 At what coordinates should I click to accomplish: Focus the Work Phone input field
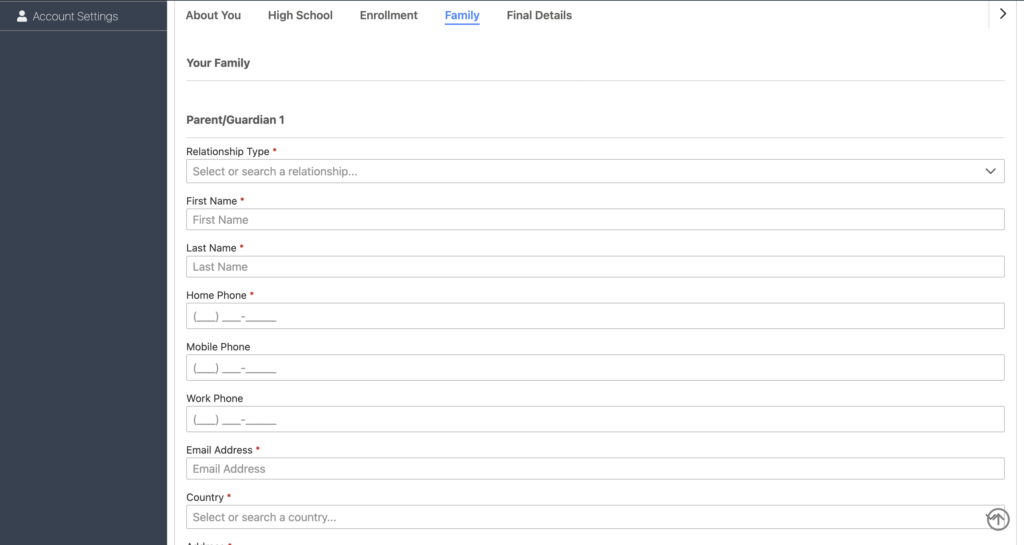pyautogui.click(x=595, y=419)
